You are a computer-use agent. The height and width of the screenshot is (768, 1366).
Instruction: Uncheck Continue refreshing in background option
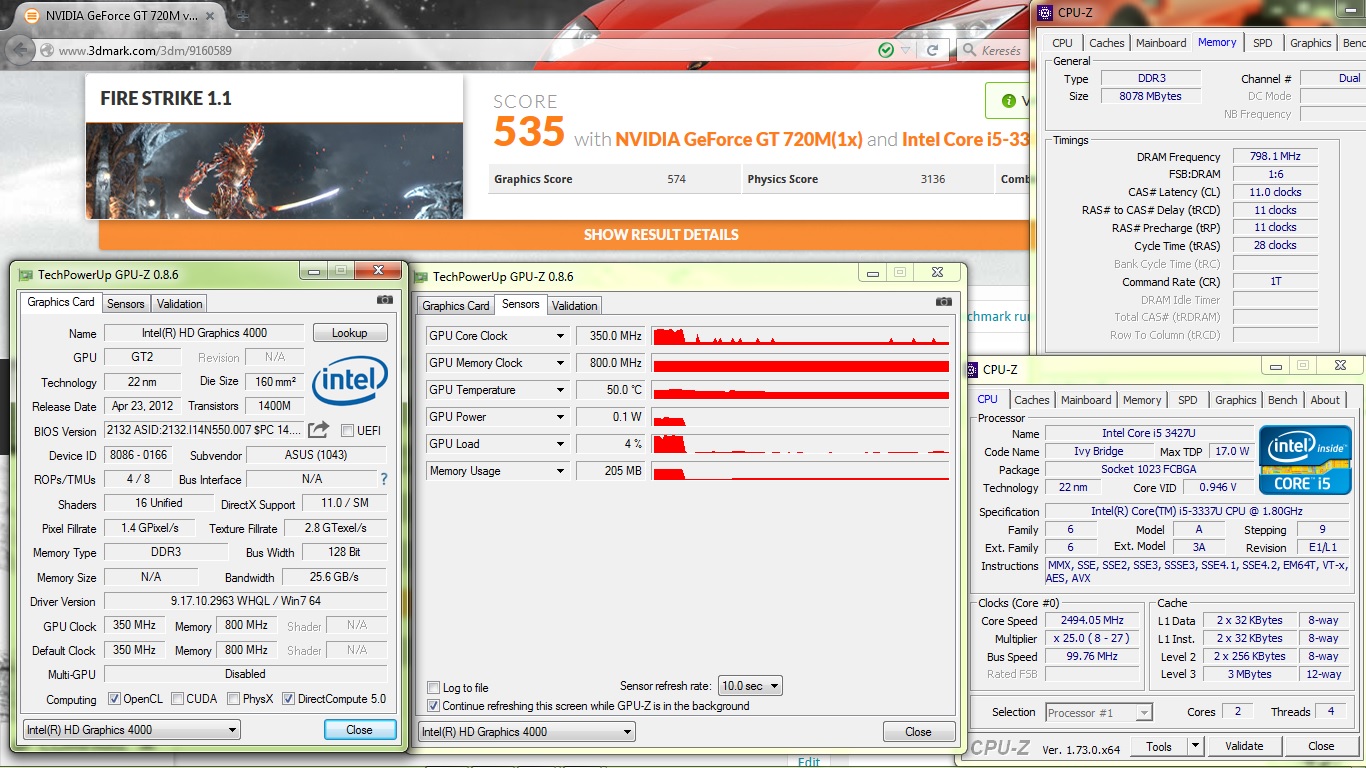433,705
